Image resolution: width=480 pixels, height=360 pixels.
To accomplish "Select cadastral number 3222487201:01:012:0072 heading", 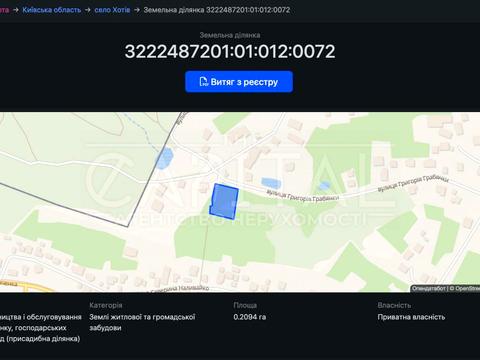I will 230,51.
